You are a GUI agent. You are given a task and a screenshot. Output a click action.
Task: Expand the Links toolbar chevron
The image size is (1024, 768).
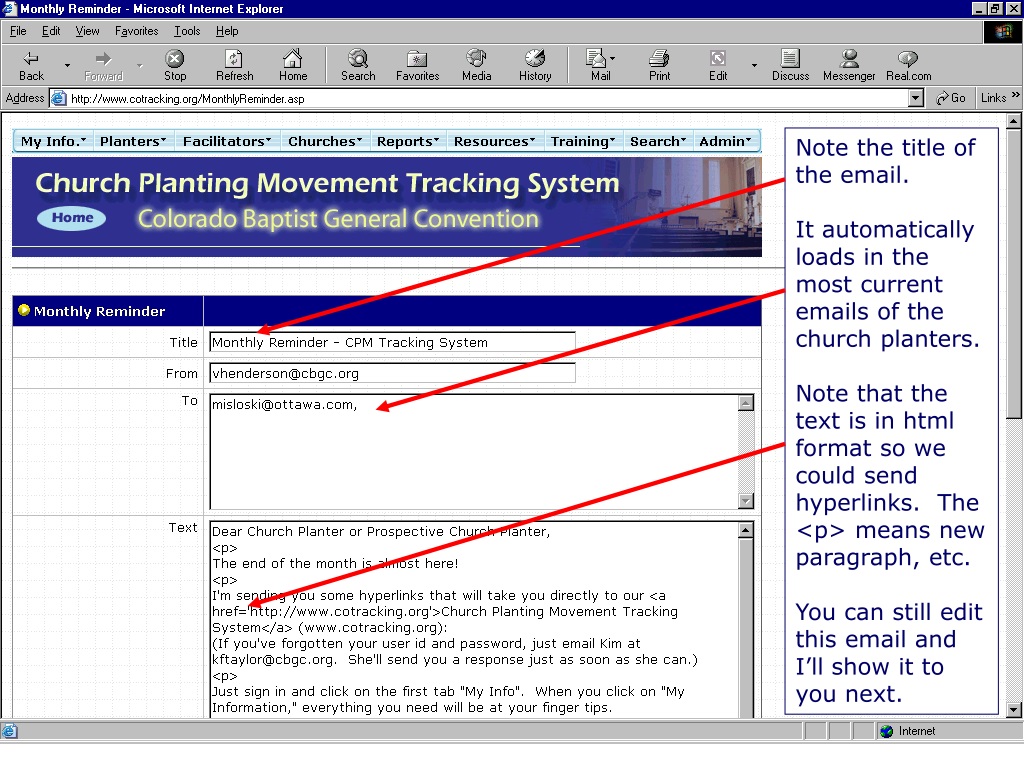(x=1016, y=95)
